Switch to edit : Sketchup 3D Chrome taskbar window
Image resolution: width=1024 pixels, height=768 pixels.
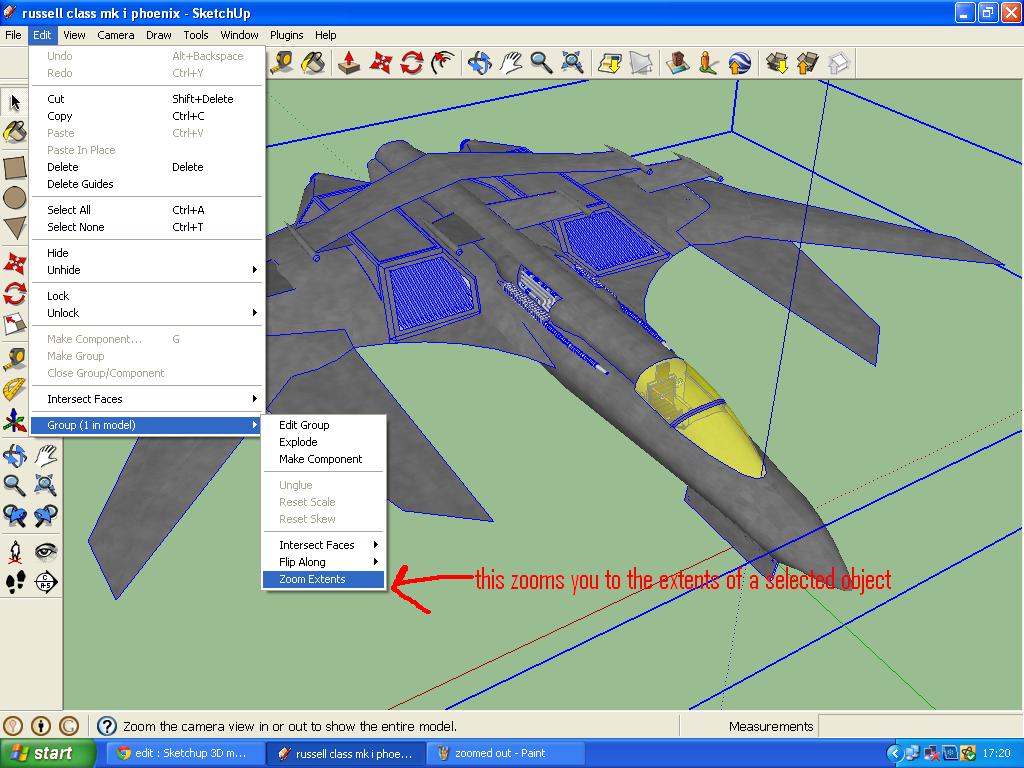click(x=185, y=754)
